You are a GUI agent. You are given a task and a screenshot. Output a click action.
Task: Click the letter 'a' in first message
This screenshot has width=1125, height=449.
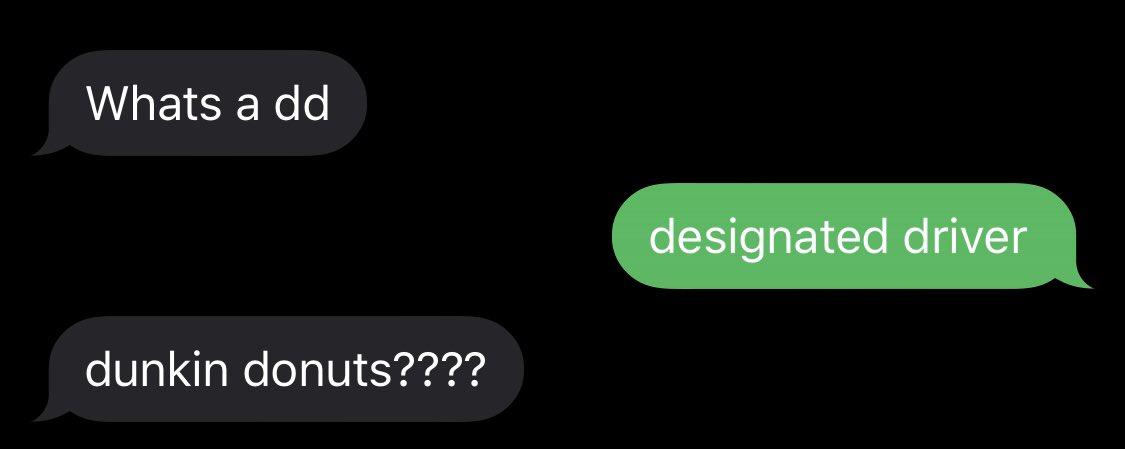point(247,107)
